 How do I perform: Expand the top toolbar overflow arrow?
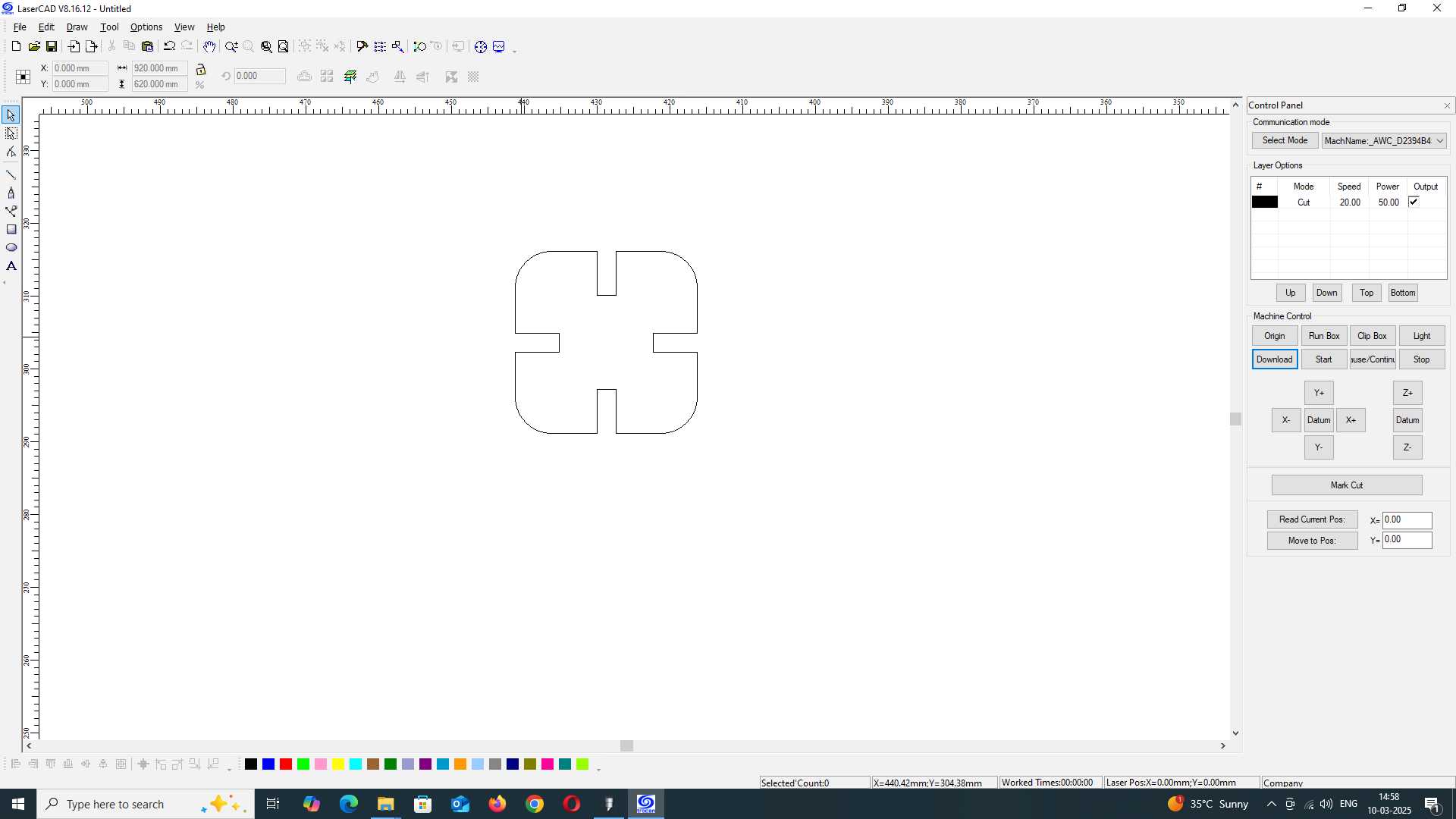[515, 51]
